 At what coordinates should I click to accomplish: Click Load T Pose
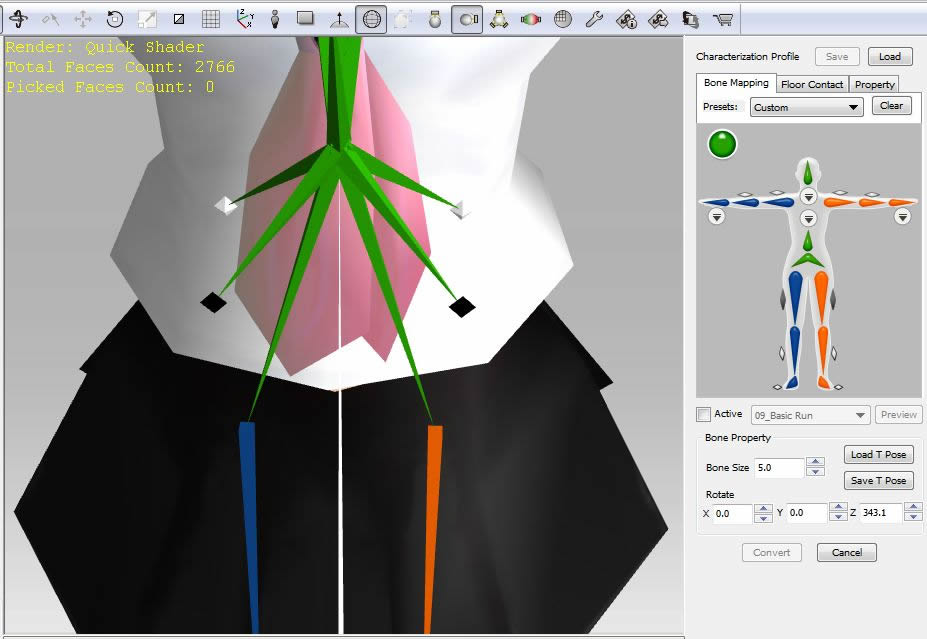click(879, 455)
